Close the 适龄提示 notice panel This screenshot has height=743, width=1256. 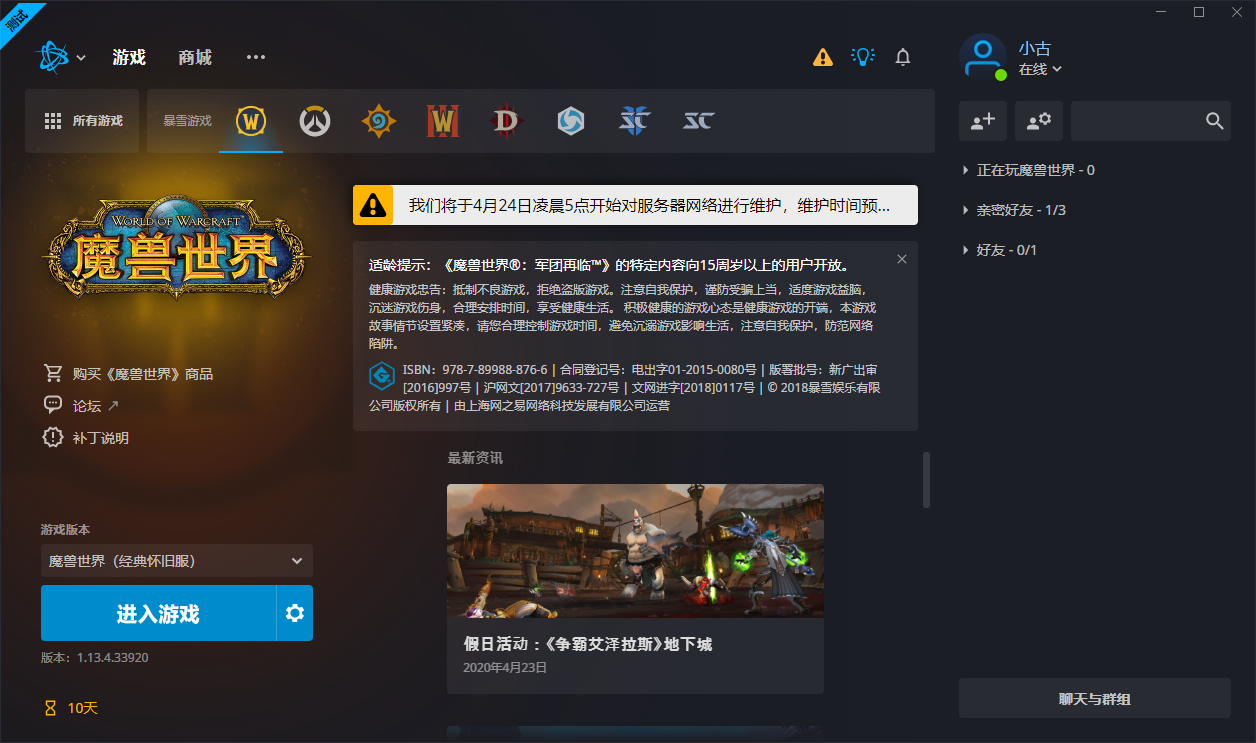pyautogui.click(x=902, y=259)
